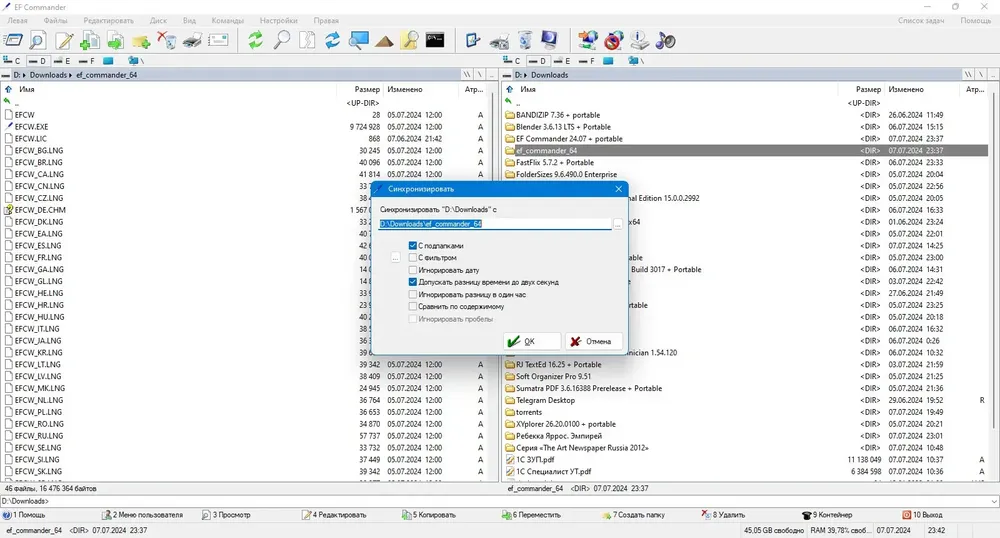
Task: Click the open-window icon at toolbar start
Action: [13, 41]
